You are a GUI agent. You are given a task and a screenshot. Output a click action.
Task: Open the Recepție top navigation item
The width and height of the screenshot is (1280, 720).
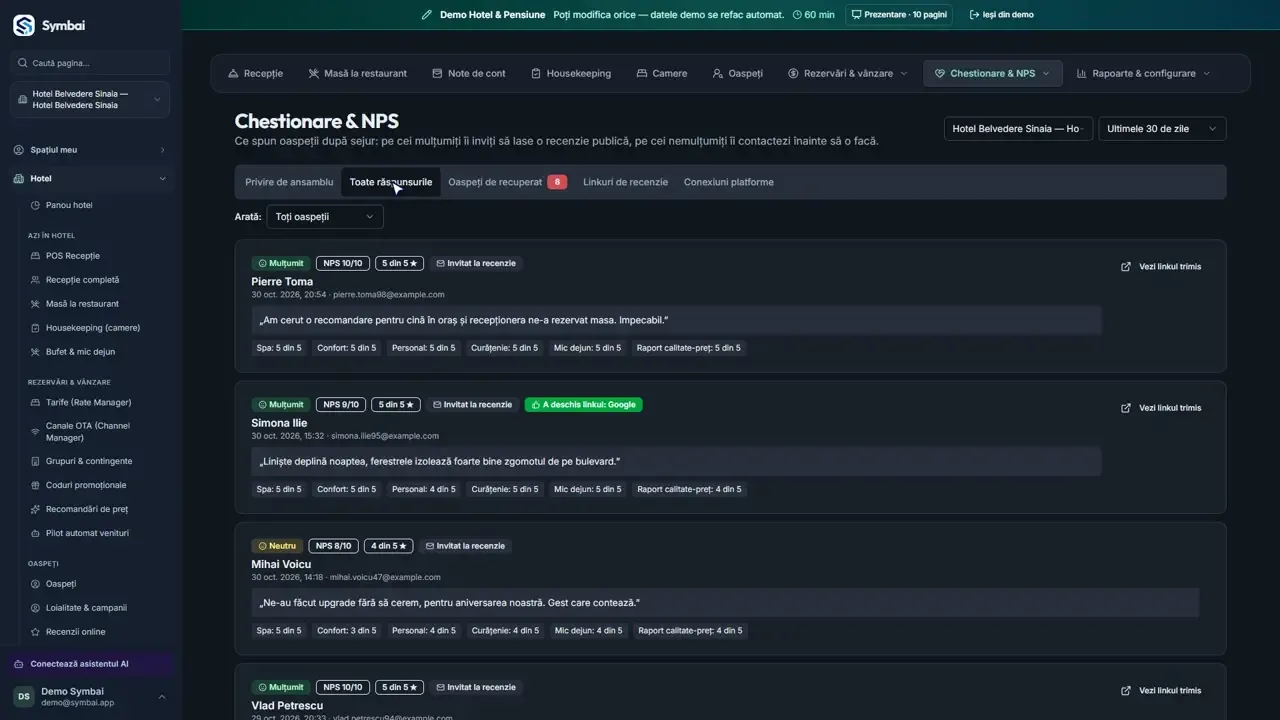tap(255, 73)
